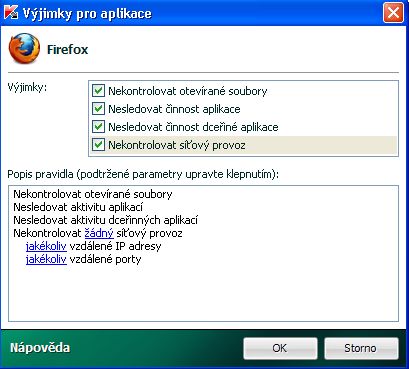
Task: Click jakékoliv link for vzdálené IP adresy
Action: coord(46,246)
